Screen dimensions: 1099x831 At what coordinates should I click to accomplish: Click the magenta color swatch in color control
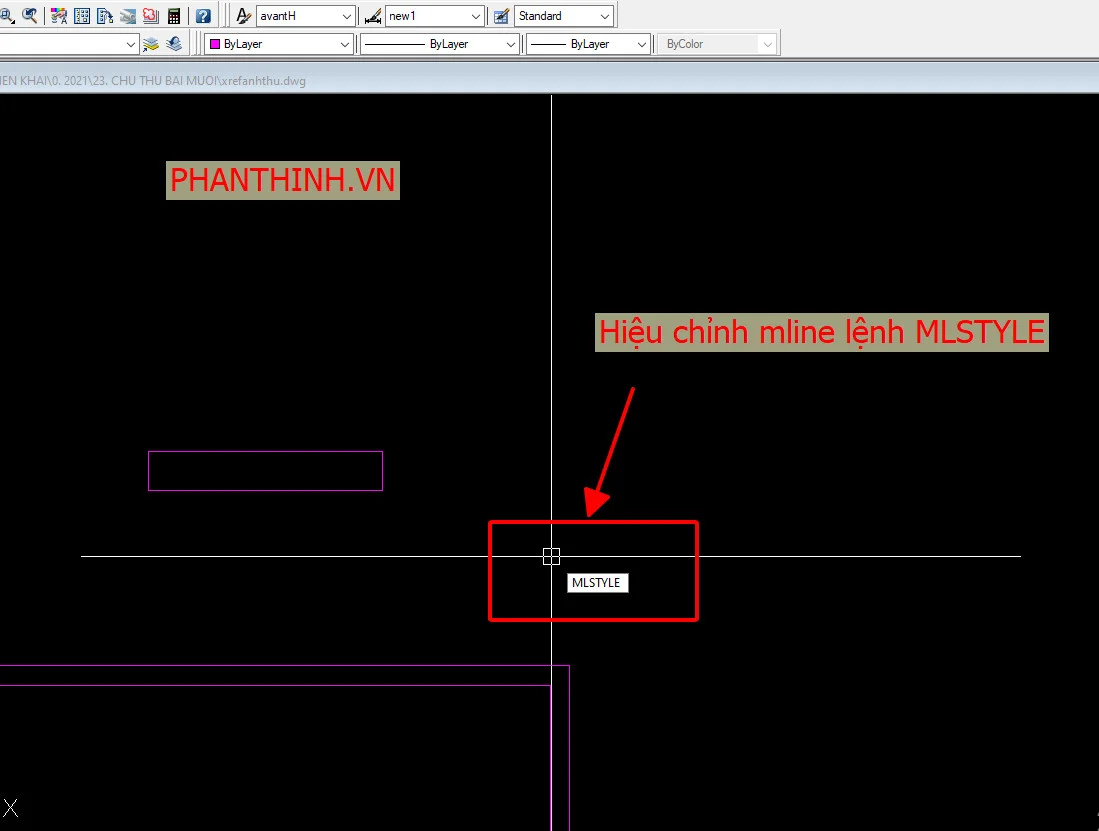click(x=215, y=44)
